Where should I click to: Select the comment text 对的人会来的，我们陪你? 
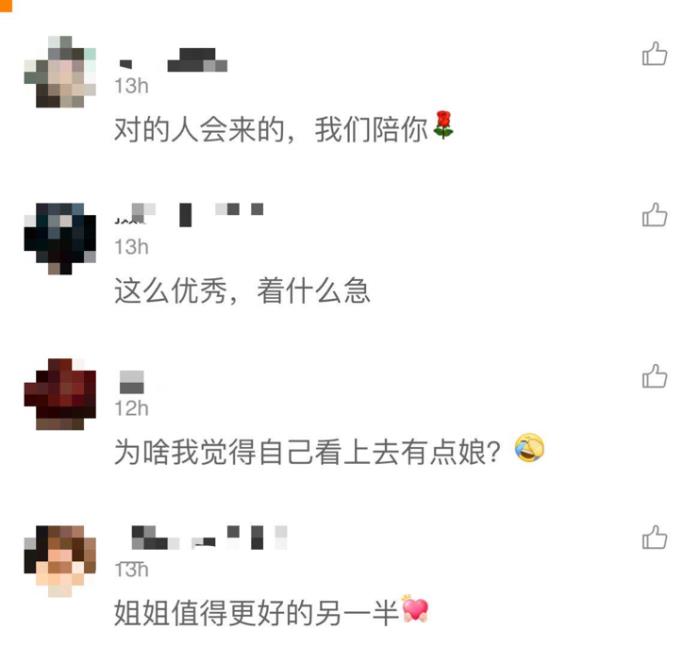coord(284,129)
